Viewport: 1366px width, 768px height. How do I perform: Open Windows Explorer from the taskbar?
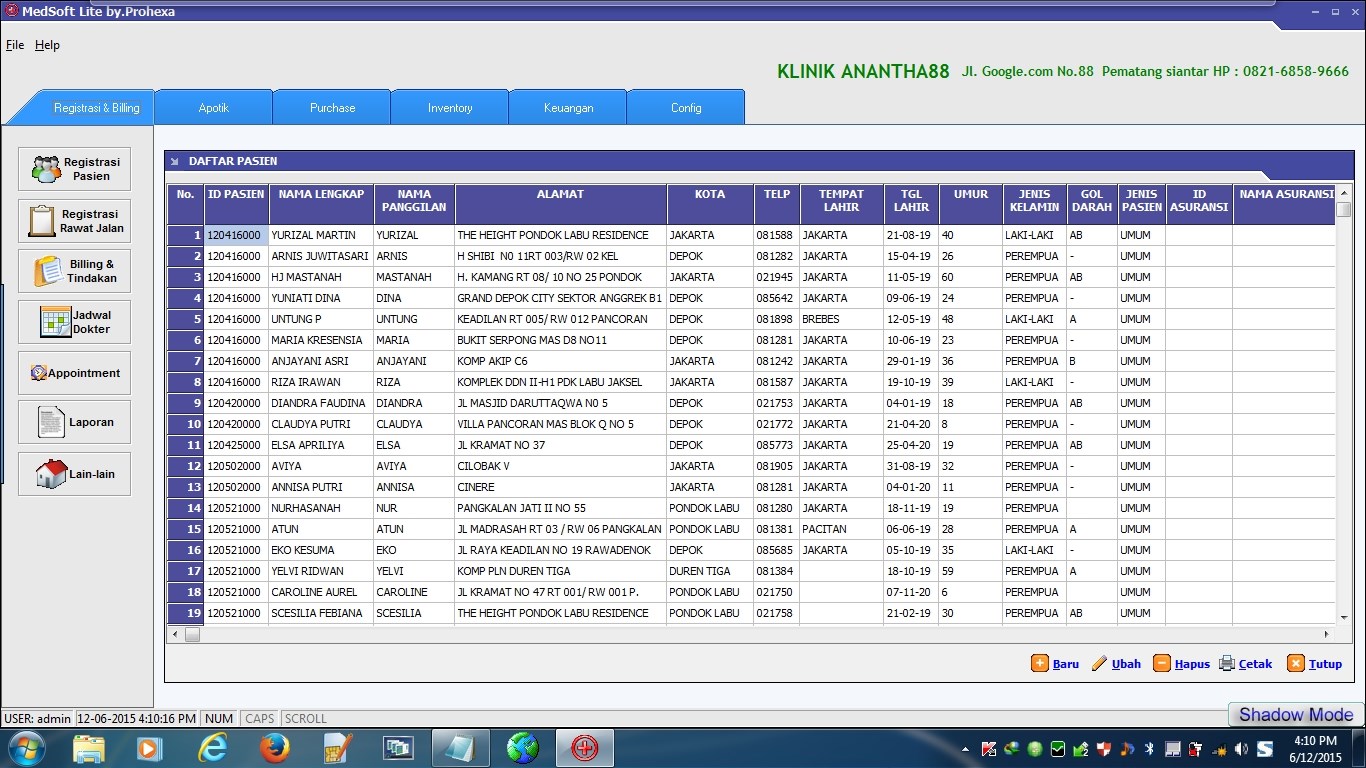pos(89,748)
